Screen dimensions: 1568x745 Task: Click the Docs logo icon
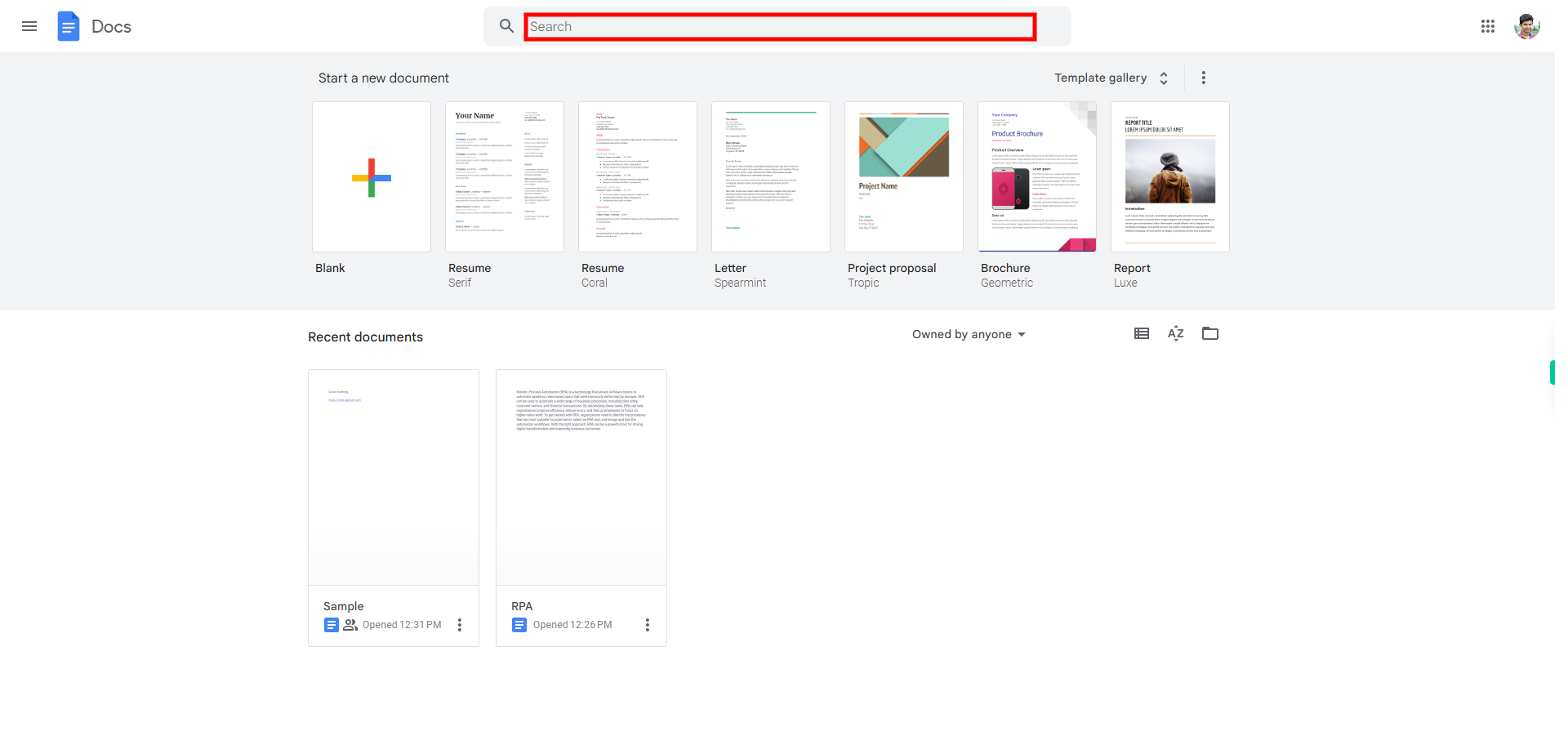pos(69,26)
